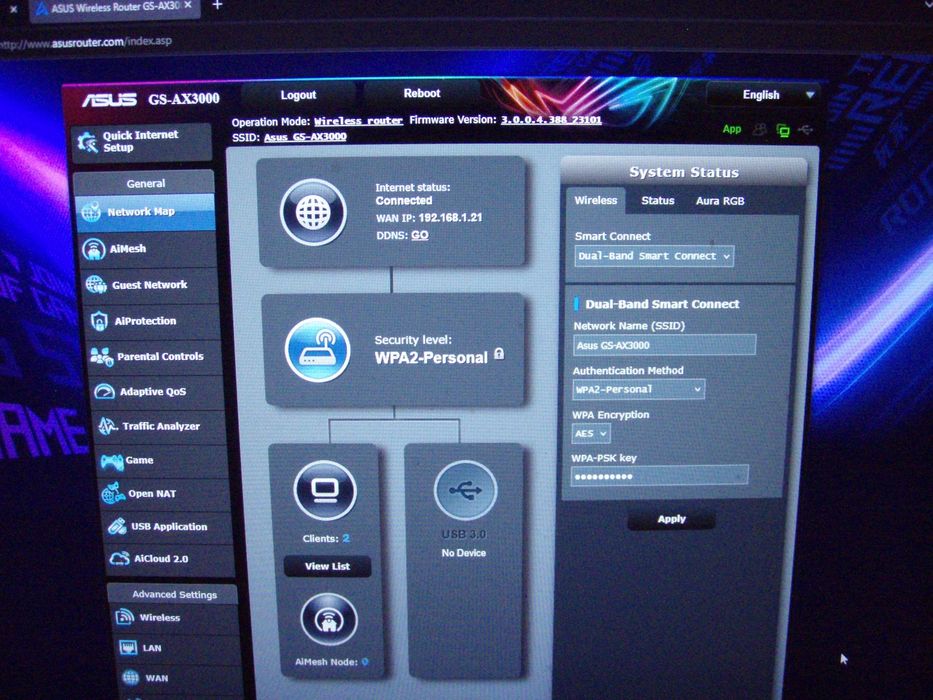Viewport: 933px width, 700px height.
Task: Open LAN advanced settings icon
Action: click(x=129, y=648)
